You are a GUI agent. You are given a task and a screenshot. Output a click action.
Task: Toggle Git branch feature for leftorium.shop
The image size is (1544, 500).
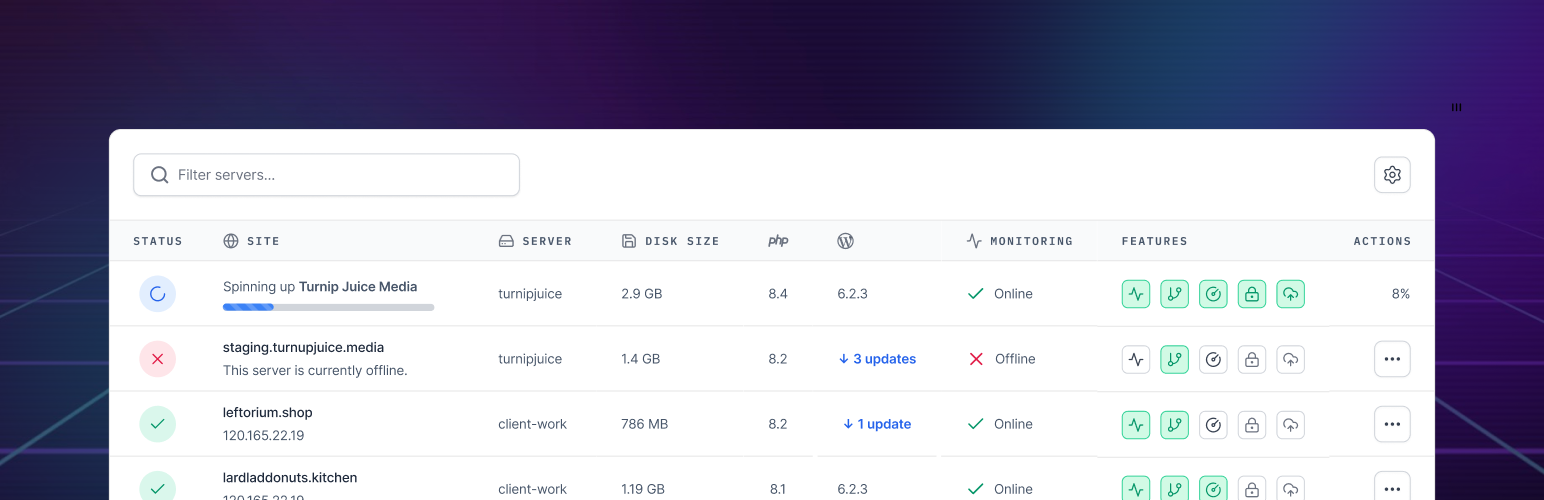(1174, 424)
